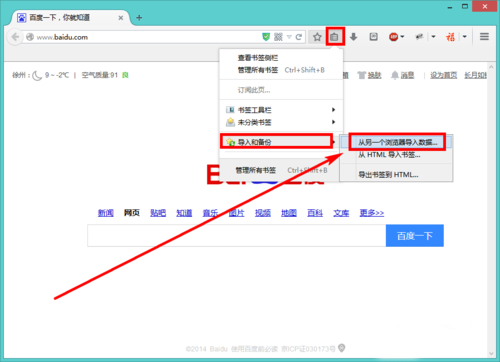Choose 导出书签到 HTML submenu item
Image resolution: width=500 pixels, height=362 pixels.
(388, 174)
